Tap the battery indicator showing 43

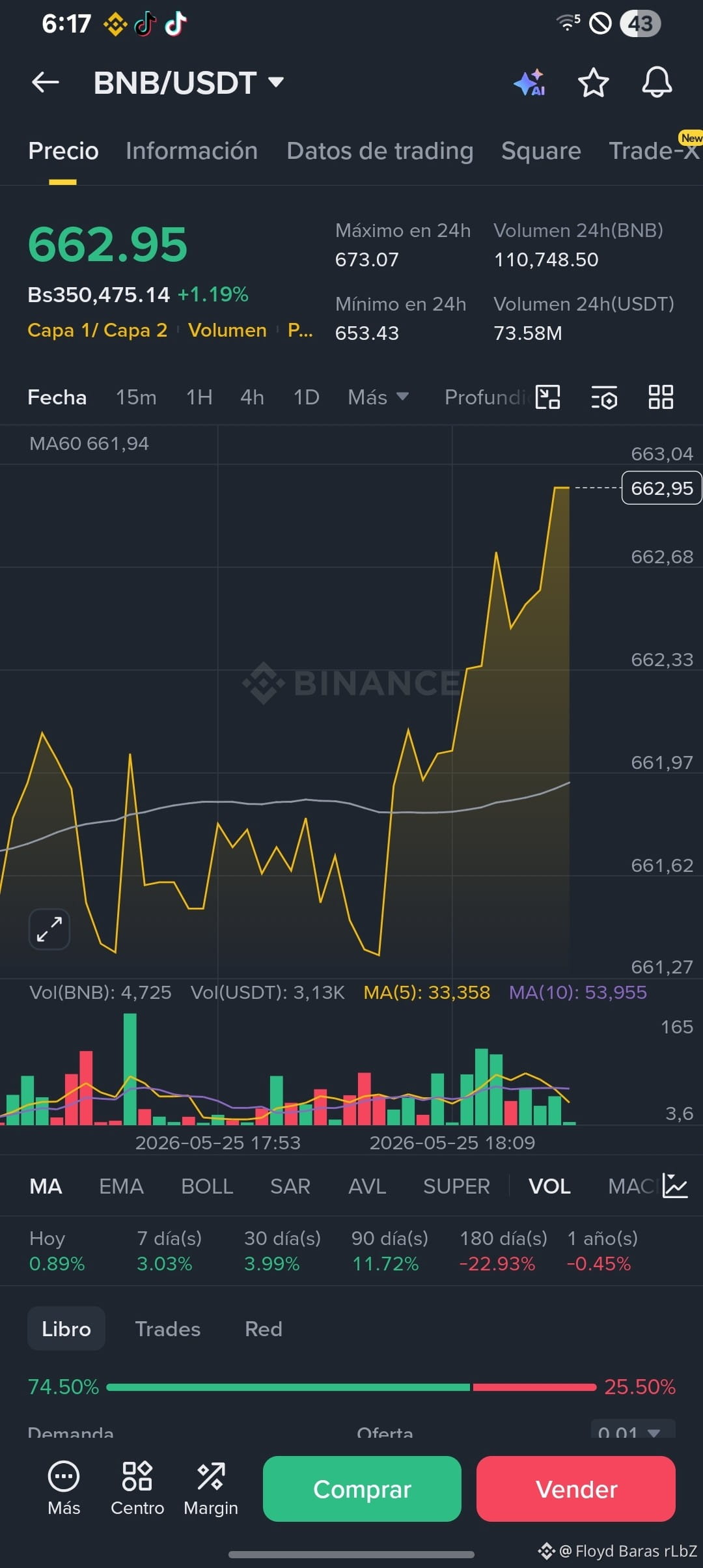point(641,24)
